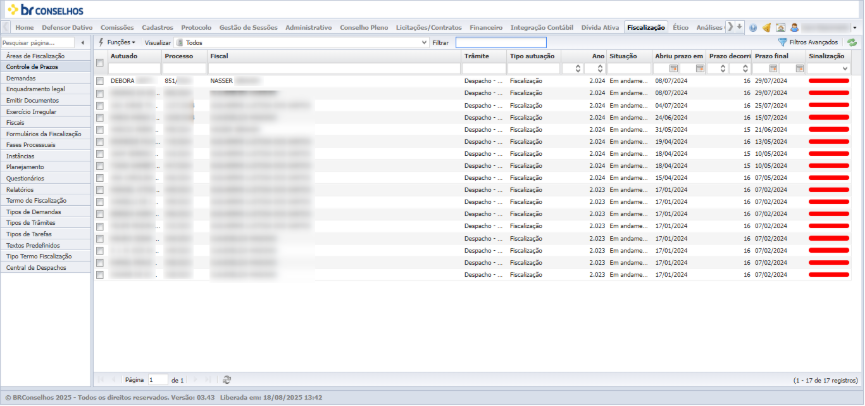865x406 pixels.
Task: Expand the Visualizar Todos combo box
Action: (424, 42)
